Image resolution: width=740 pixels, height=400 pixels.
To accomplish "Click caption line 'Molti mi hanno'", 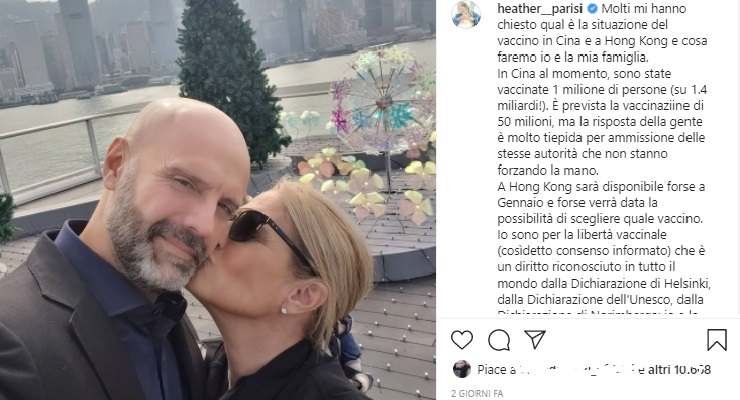I will [x=644, y=8].
